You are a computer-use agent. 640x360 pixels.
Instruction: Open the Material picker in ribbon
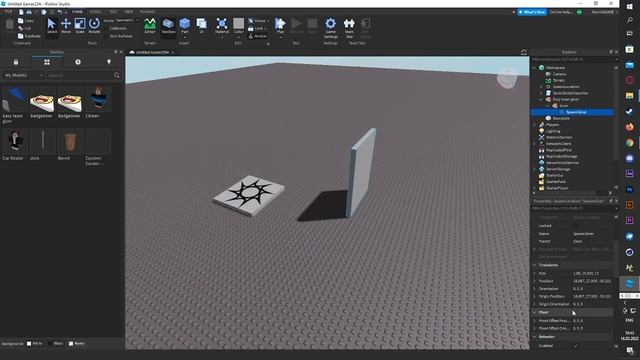click(x=222, y=27)
